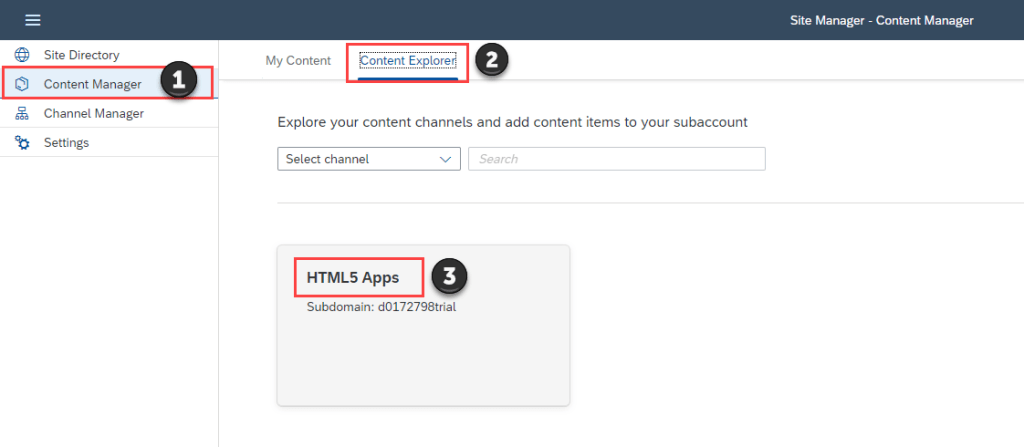Viewport: 1024px width, 447px height.
Task: Switch to the My Content tab
Action: 298,61
